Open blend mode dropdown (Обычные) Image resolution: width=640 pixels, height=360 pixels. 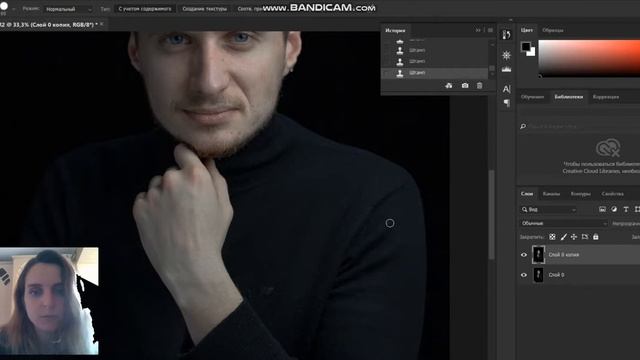point(564,223)
